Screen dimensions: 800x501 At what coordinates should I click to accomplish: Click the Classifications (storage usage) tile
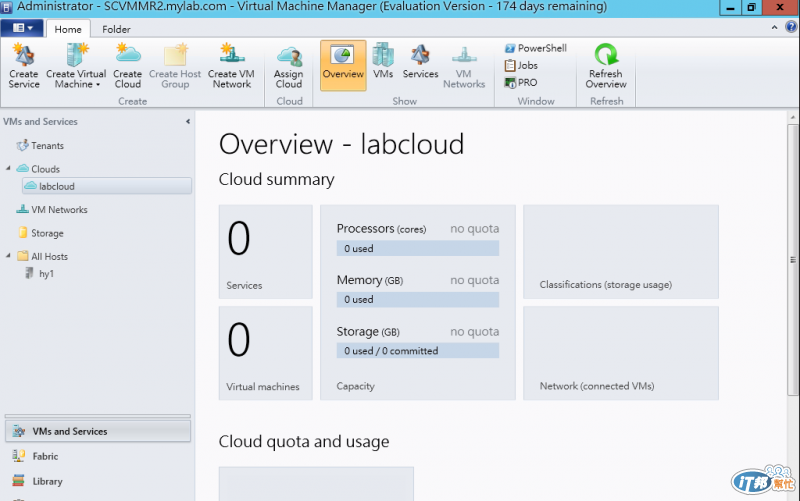(x=620, y=252)
